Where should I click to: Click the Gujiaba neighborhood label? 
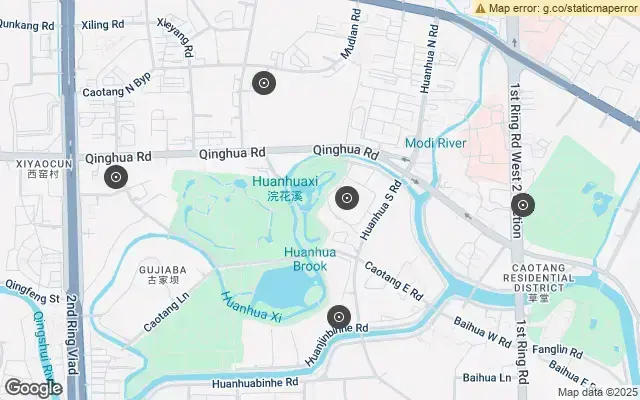click(163, 275)
